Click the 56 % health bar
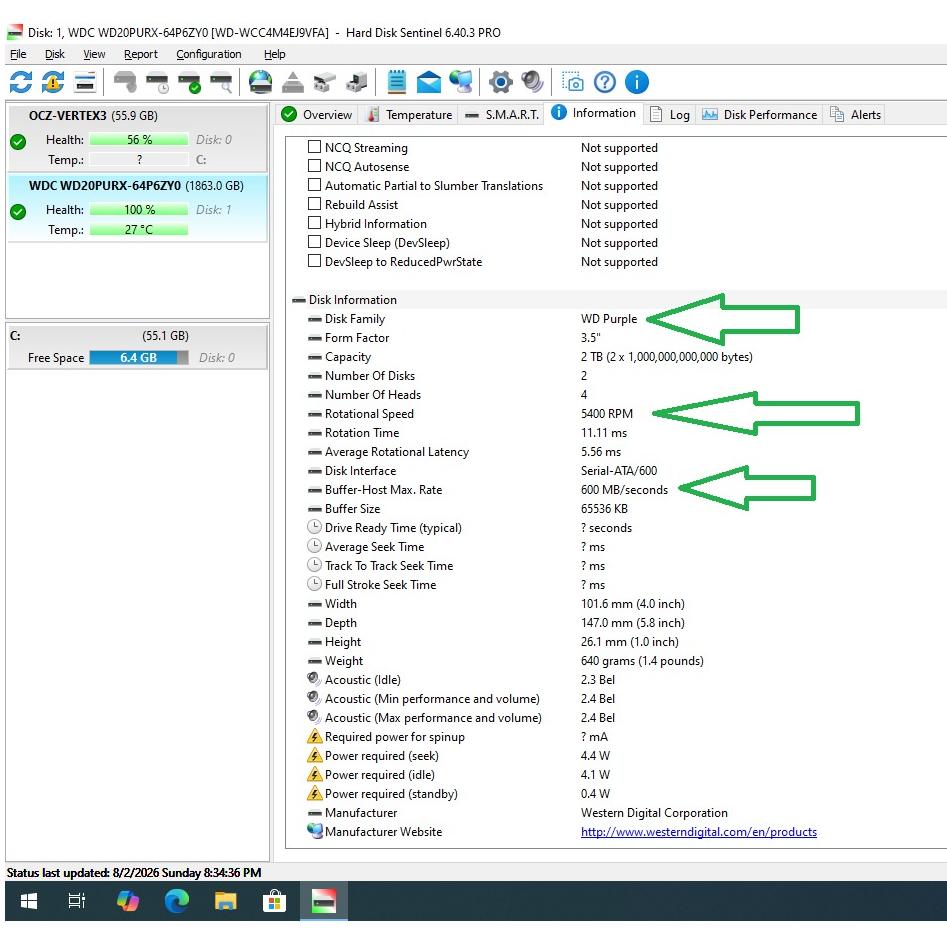Screen dimensions: 947x947 coord(139,140)
